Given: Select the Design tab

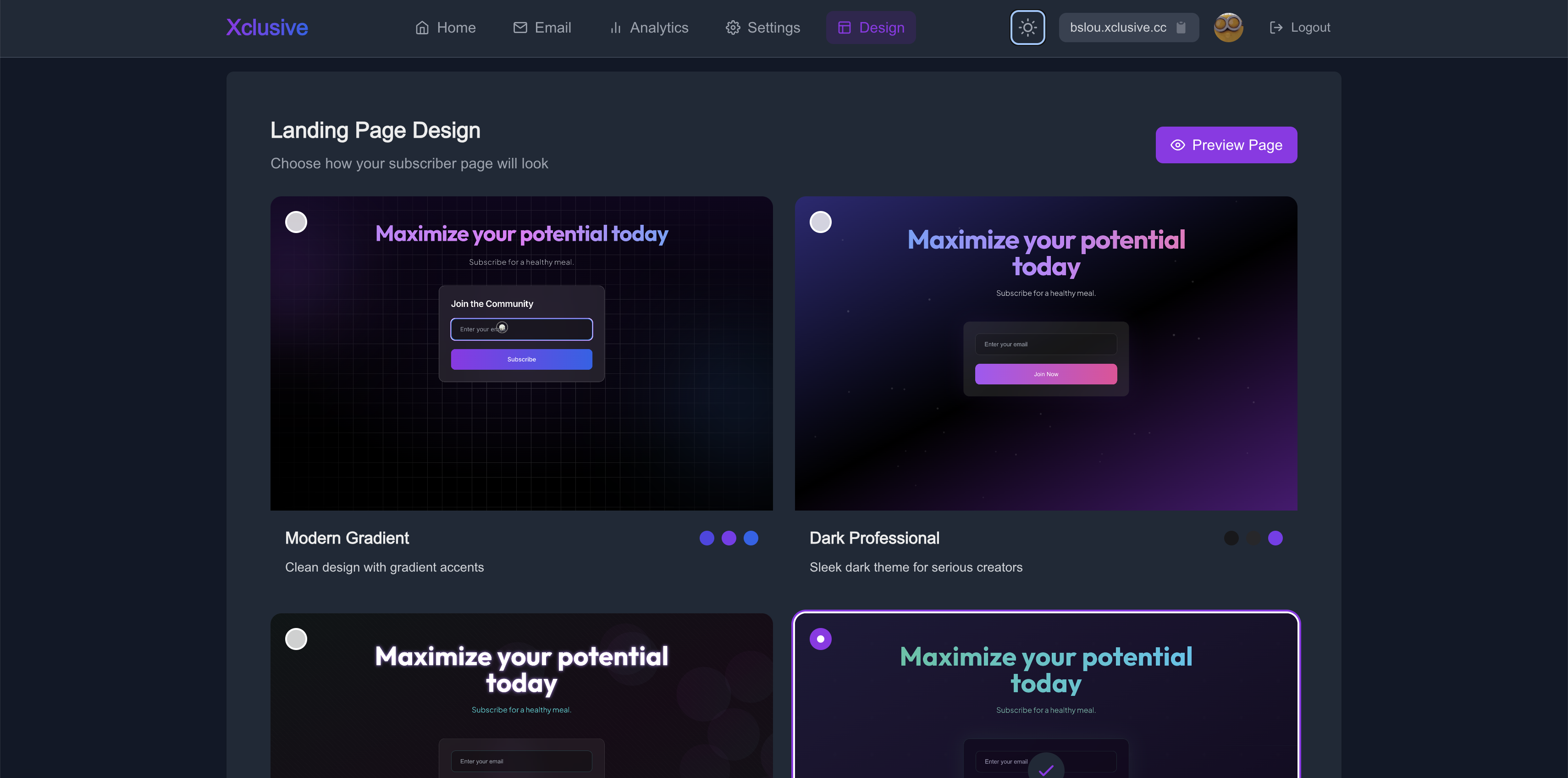Looking at the screenshot, I should pos(871,28).
